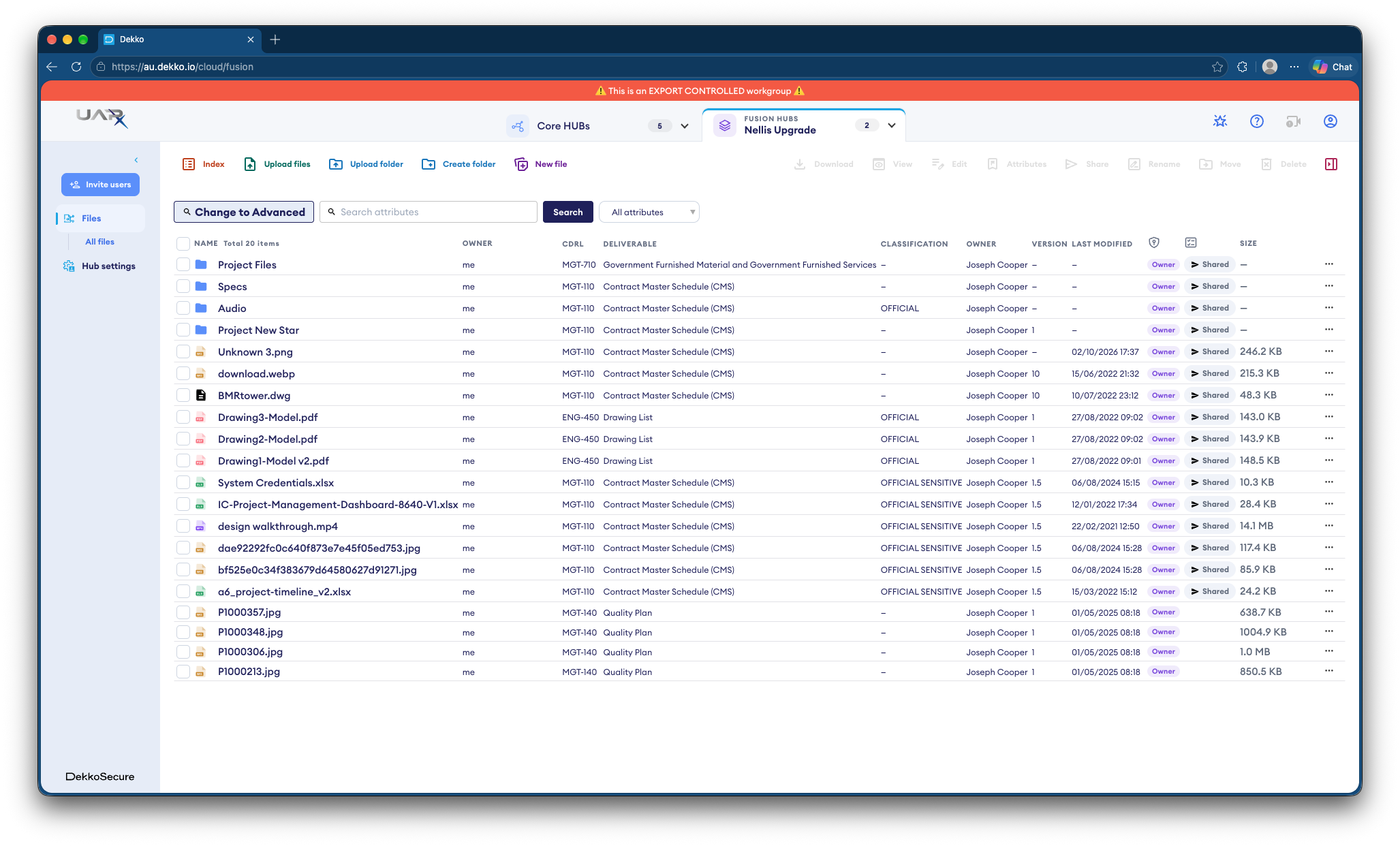The width and height of the screenshot is (1400, 846).
Task: Click Shared badge for Specs folder
Action: tap(1210, 286)
